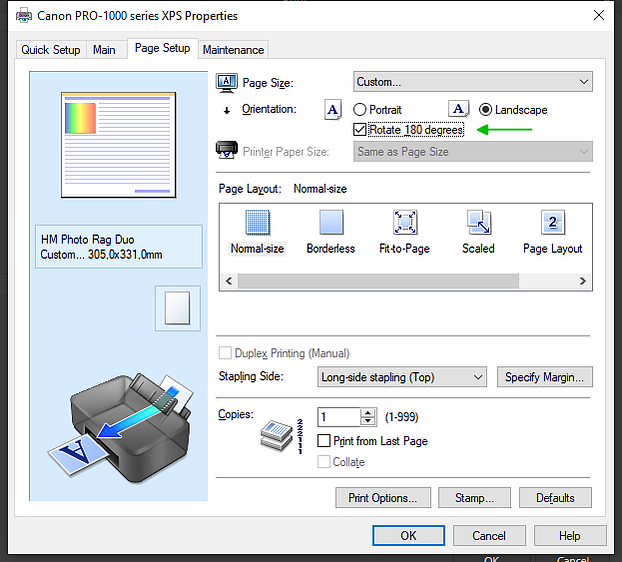The height and width of the screenshot is (562, 622).
Task: Toggle the Collate checkbox
Action: pyautogui.click(x=324, y=461)
